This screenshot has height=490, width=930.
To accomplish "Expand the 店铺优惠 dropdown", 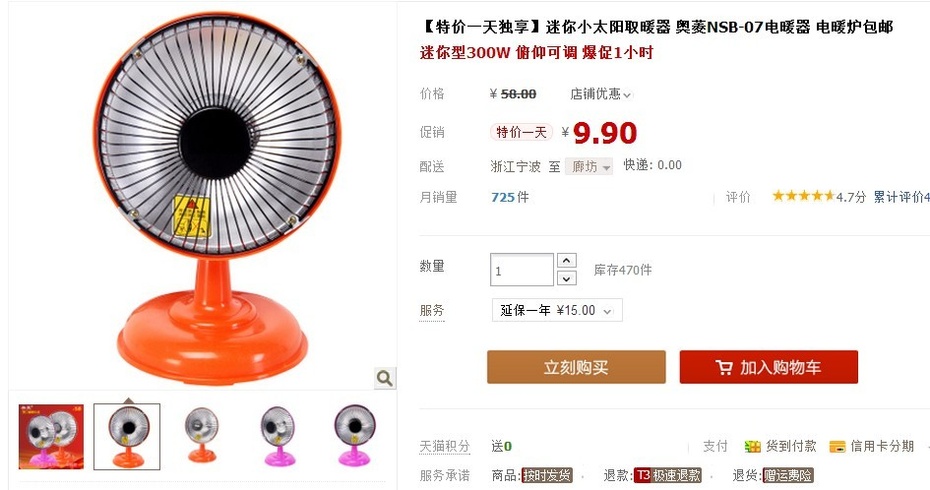I will (x=601, y=94).
